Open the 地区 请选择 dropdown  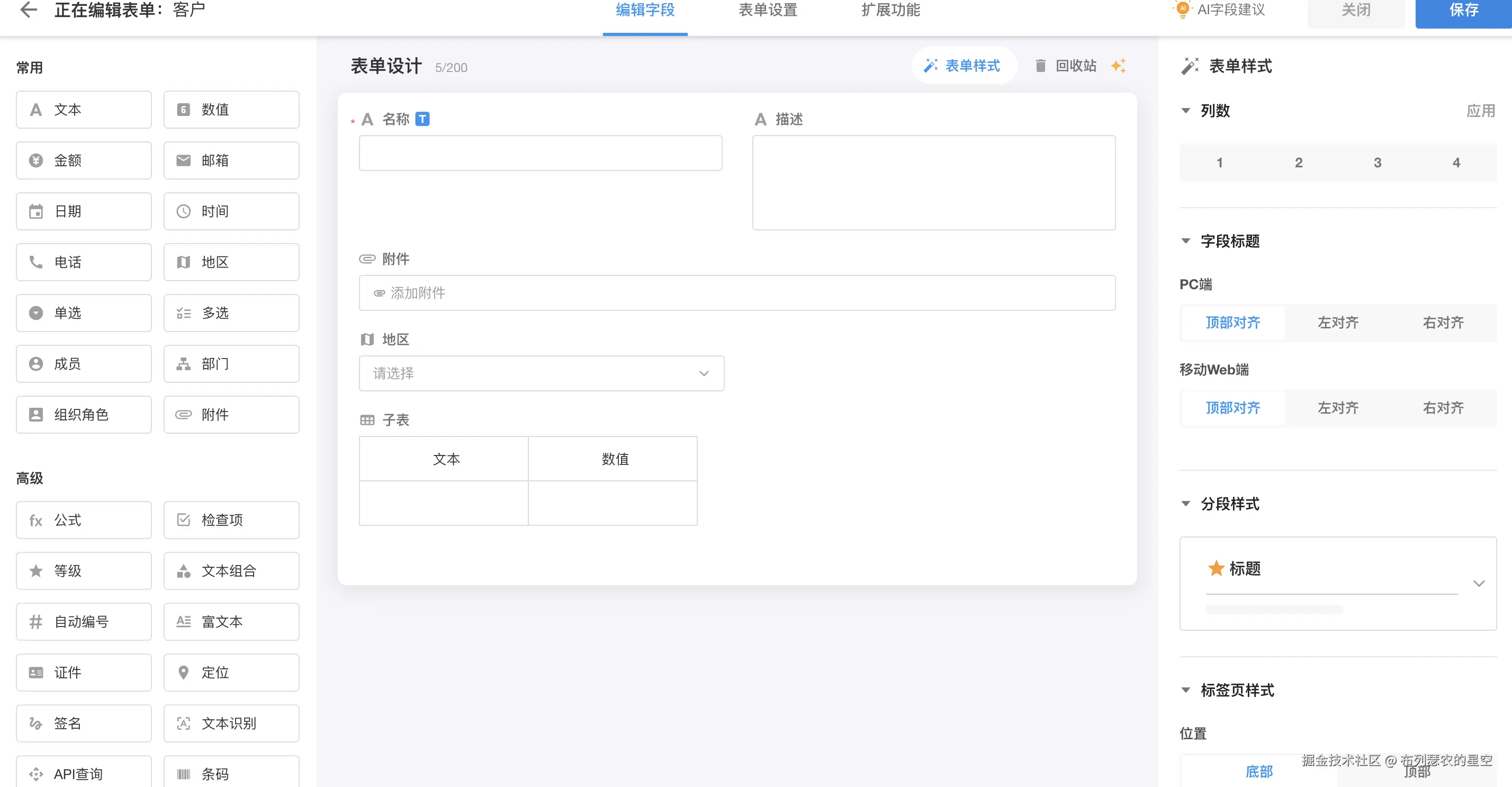coord(541,373)
